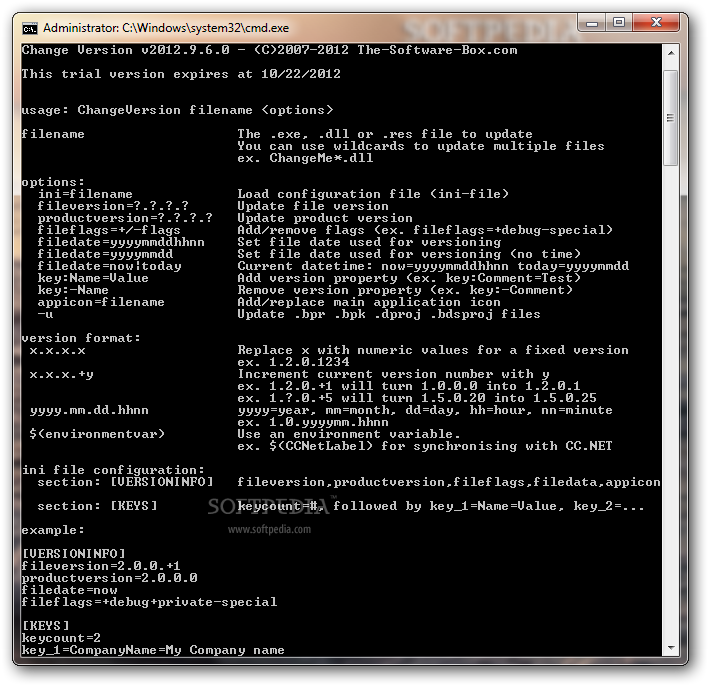This screenshot has width=709, height=686.
Task: Click the scrollbar up arrow
Action: click(x=671, y=53)
